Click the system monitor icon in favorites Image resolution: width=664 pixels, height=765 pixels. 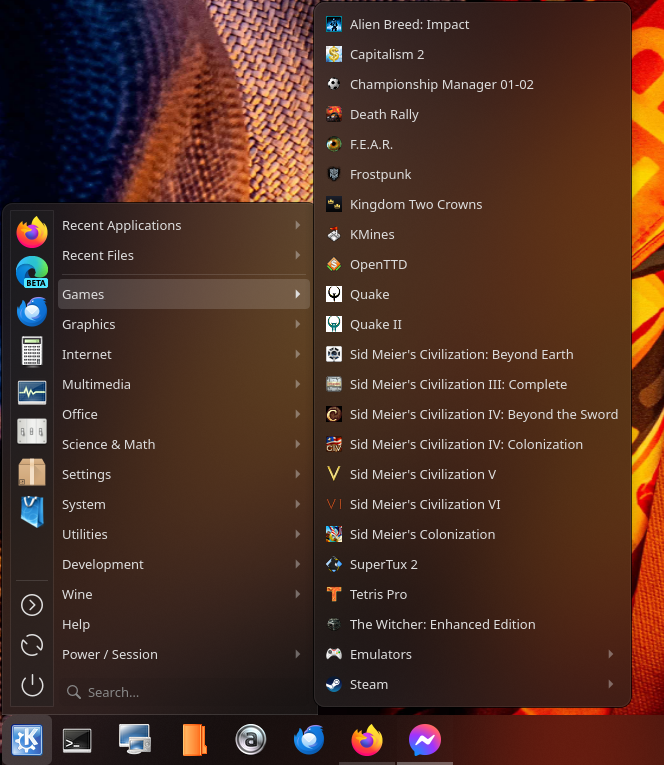32,392
